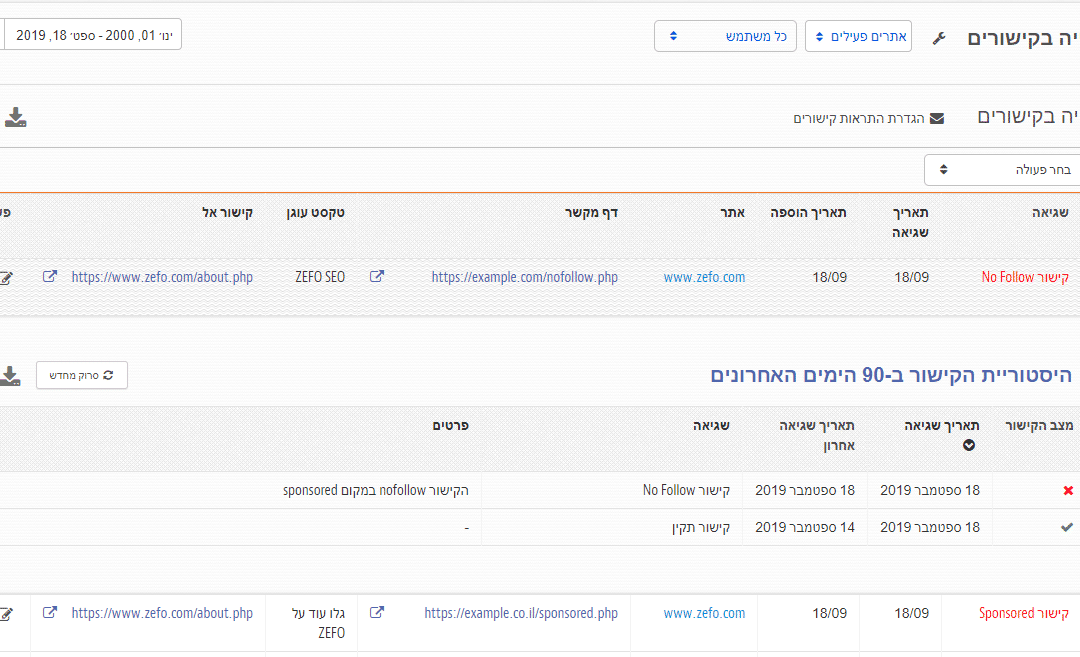
Task: Open the בחר פעולה action dropdown
Action: pos(1002,170)
